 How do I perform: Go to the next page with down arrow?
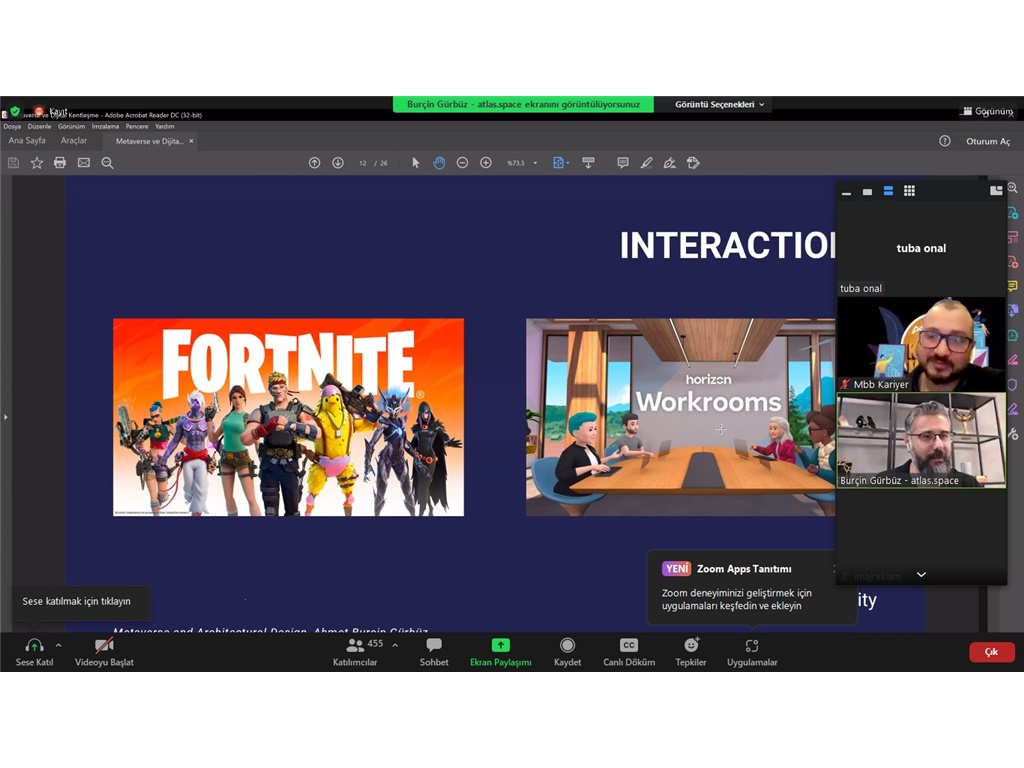tap(338, 163)
